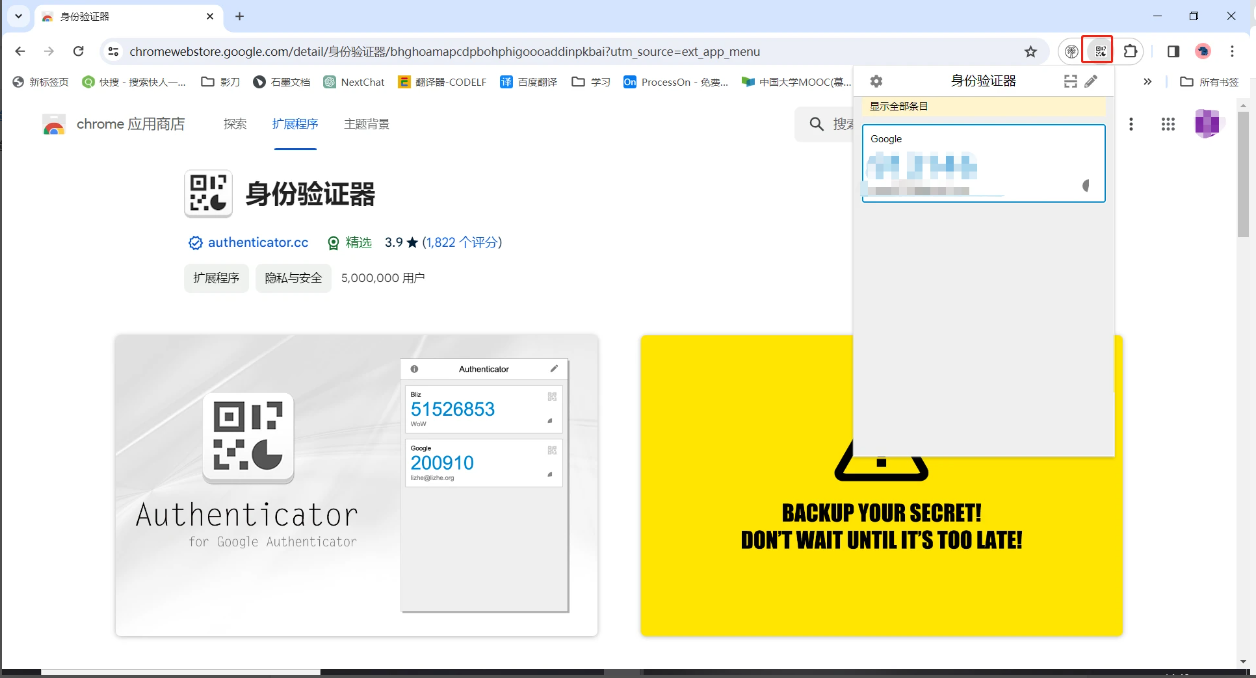The width and height of the screenshot is (1256, 678).
Task: Click the 5,000,000 用户 text
Action: coord(383,278)
